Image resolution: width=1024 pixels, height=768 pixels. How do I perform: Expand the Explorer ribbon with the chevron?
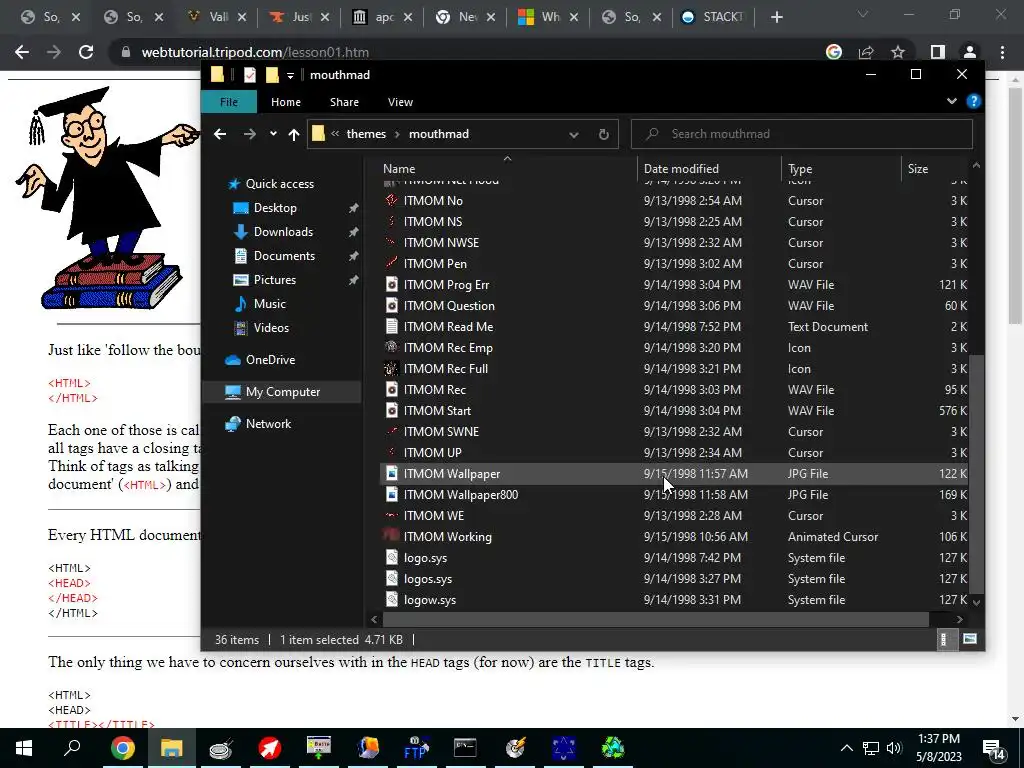[952, 101]
